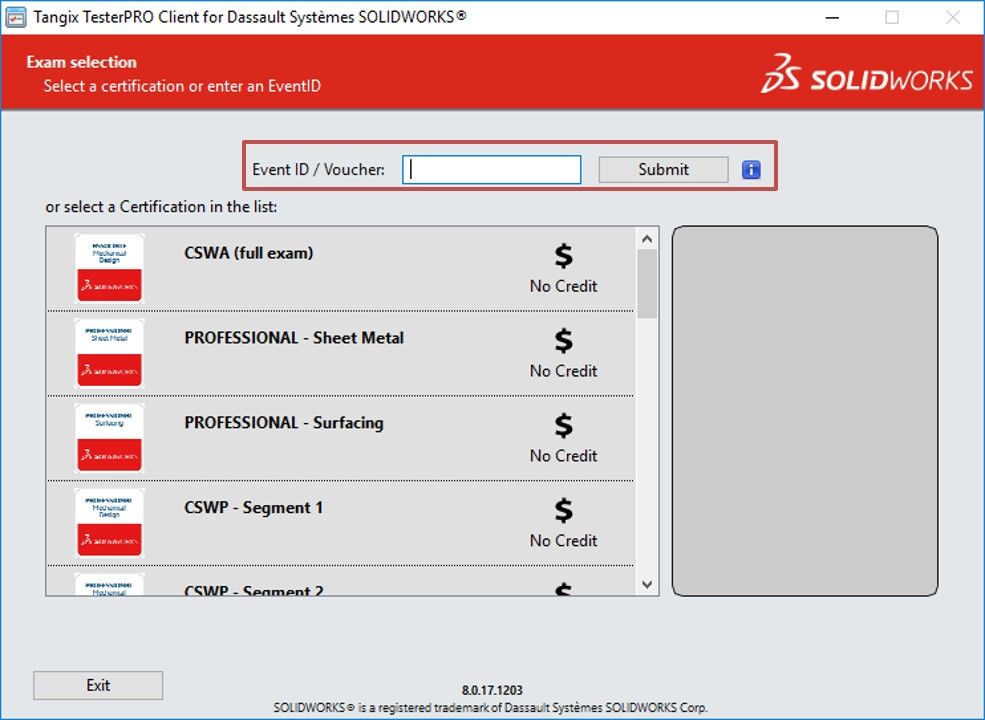This screenshot has width=985, height=720.
Task: Click the CSWP Segment 1 badge icon
Action: point(108,523)
